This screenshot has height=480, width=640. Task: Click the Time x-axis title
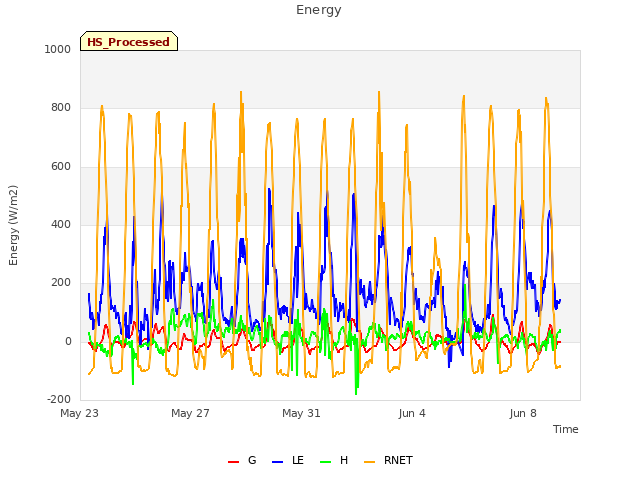(566, 429)
